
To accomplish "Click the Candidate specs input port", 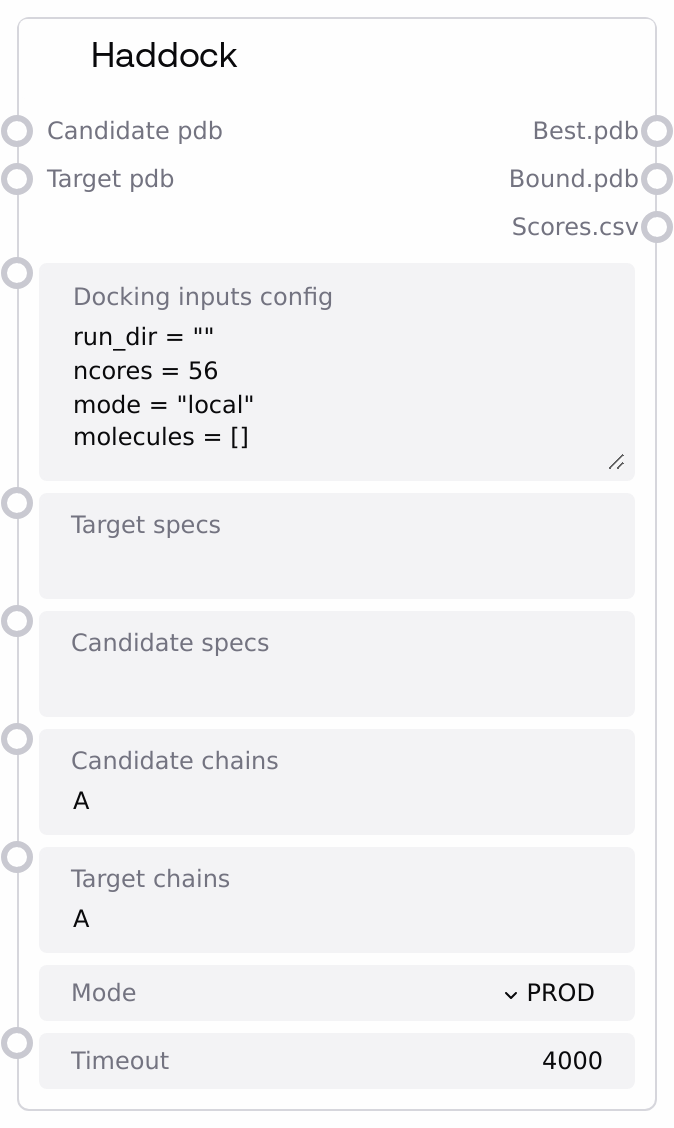I will pyautogui.click(x=17, y=621).
